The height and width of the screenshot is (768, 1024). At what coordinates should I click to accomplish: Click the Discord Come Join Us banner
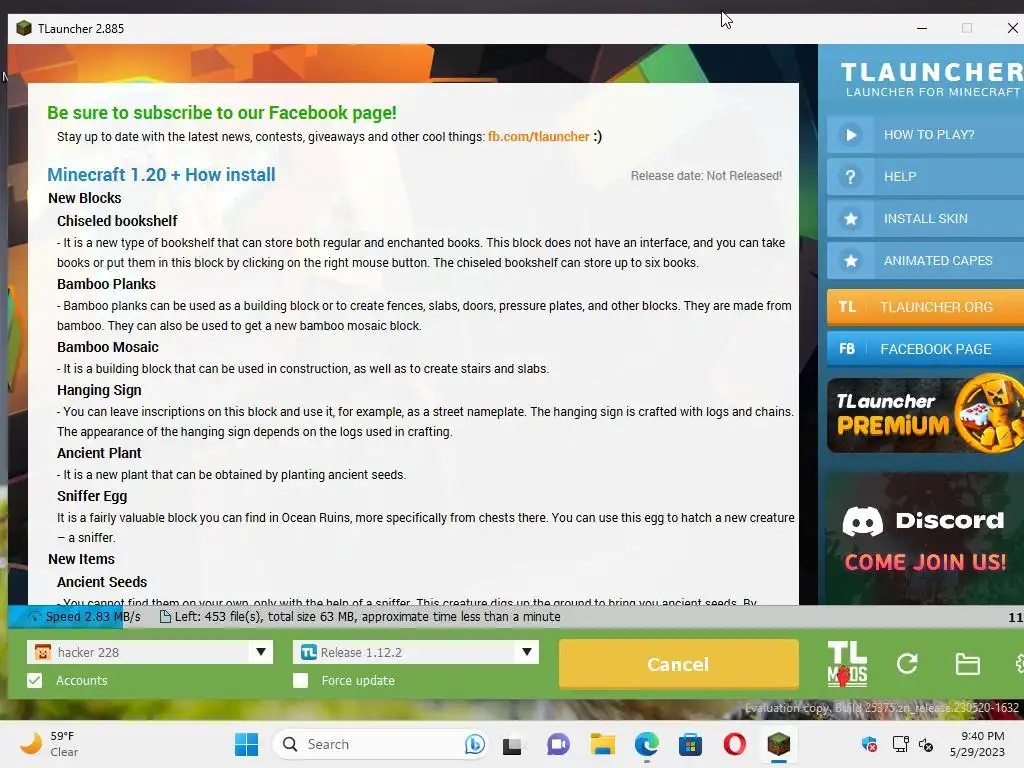925,539
